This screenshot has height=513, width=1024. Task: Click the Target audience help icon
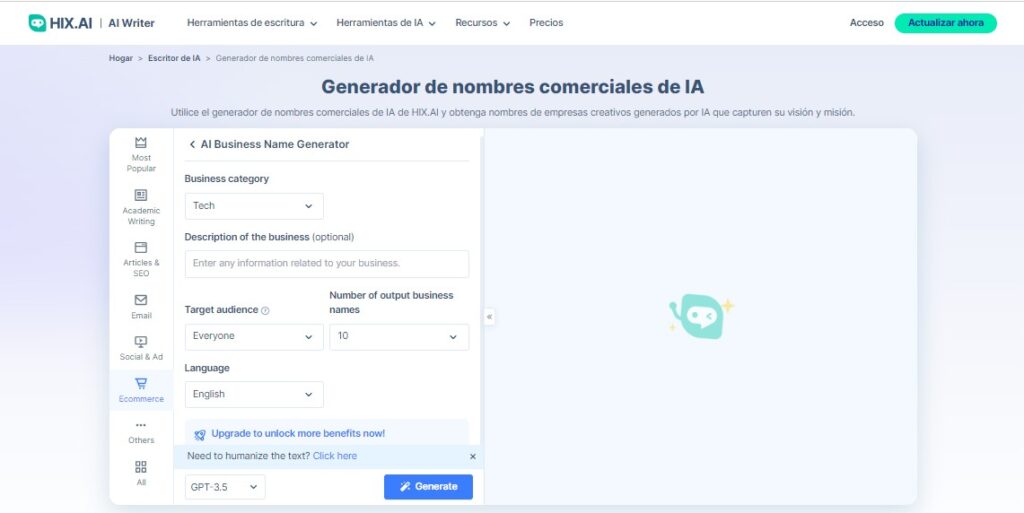pos(265,311)
